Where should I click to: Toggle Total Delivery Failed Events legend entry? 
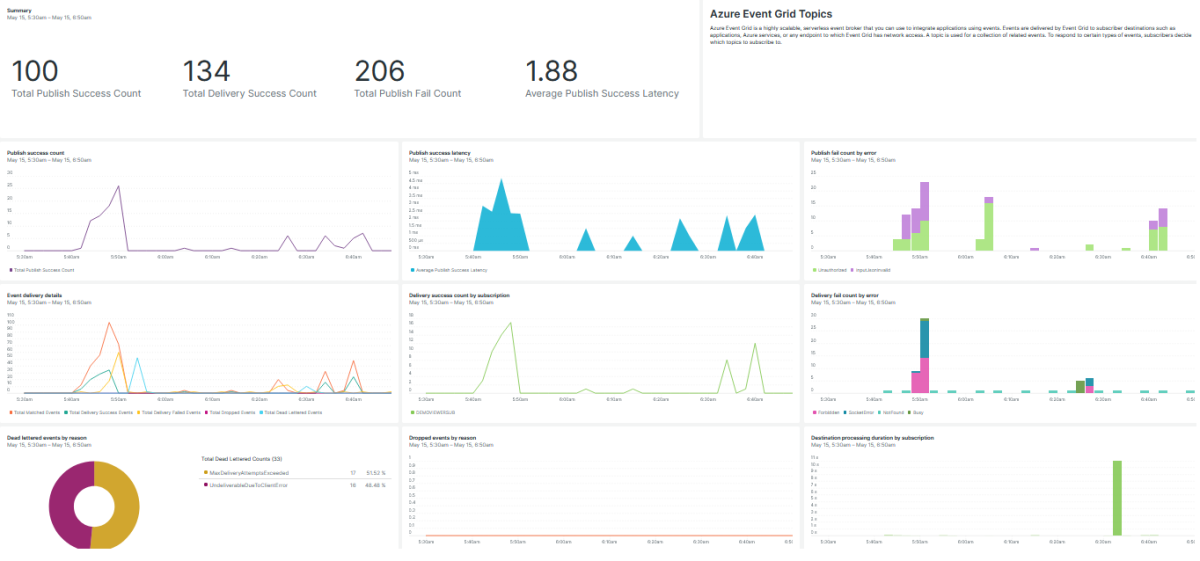(170, 412)
